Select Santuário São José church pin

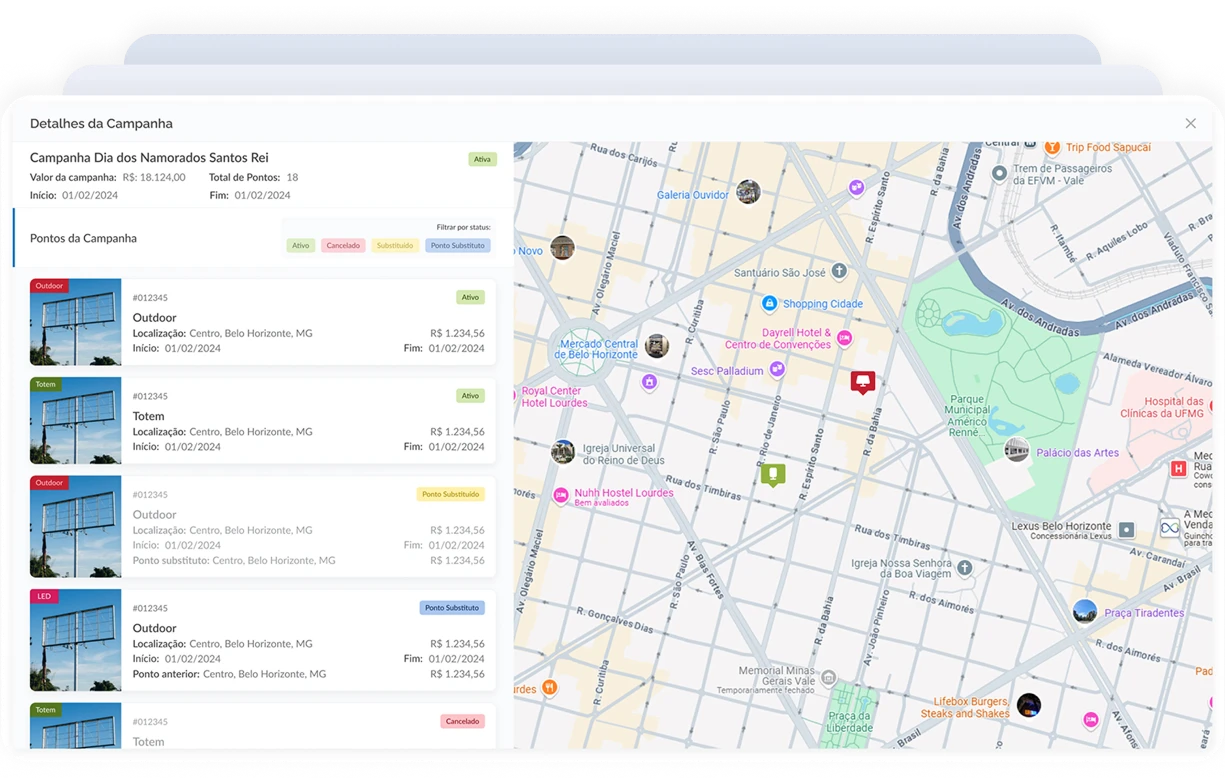839,271
